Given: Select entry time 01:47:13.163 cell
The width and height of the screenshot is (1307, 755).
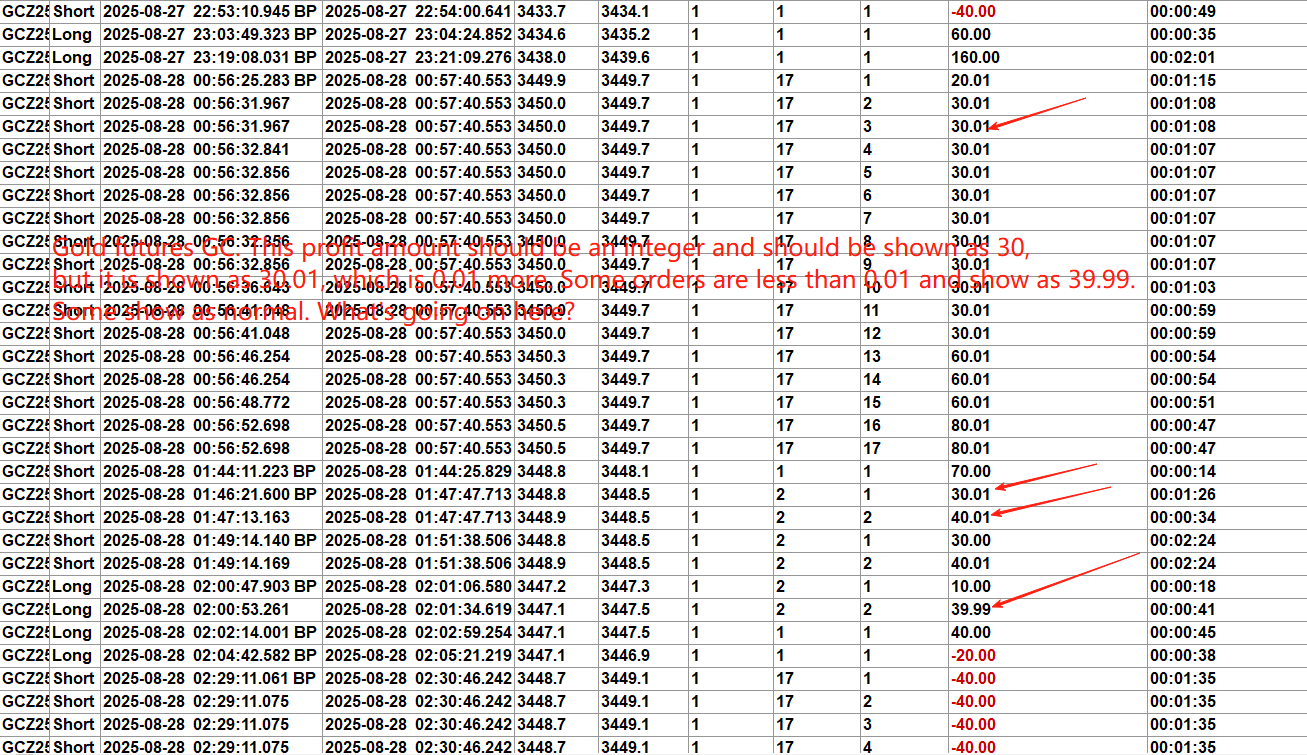Looking at the screenshot, I should (x=211, y=517).
